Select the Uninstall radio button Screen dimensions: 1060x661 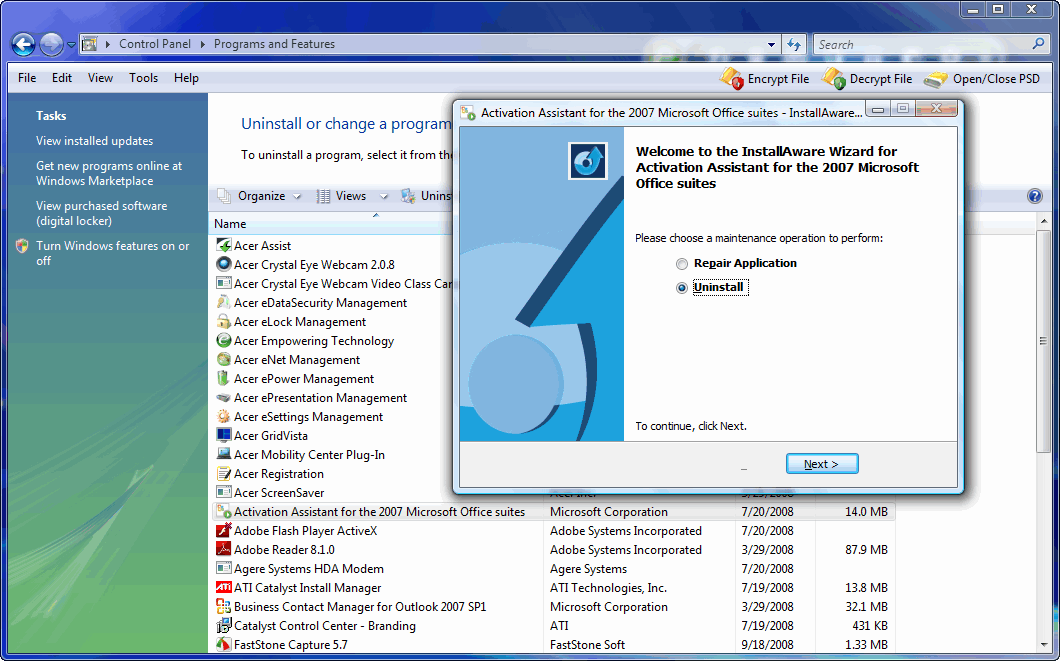(x=681, y=288)
